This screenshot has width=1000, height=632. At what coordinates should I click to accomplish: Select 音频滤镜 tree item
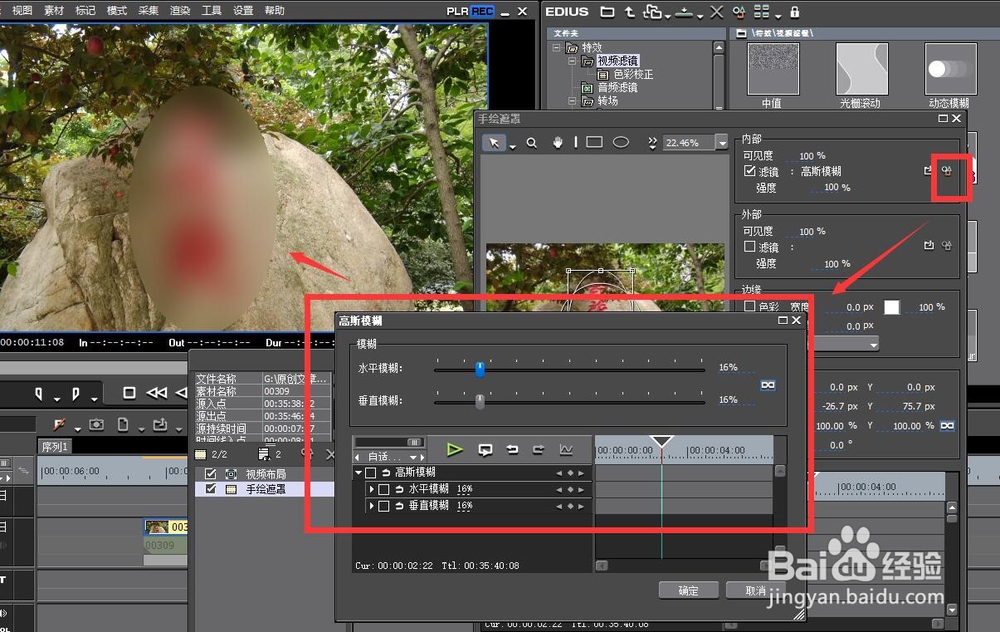[x=617, y=87]
